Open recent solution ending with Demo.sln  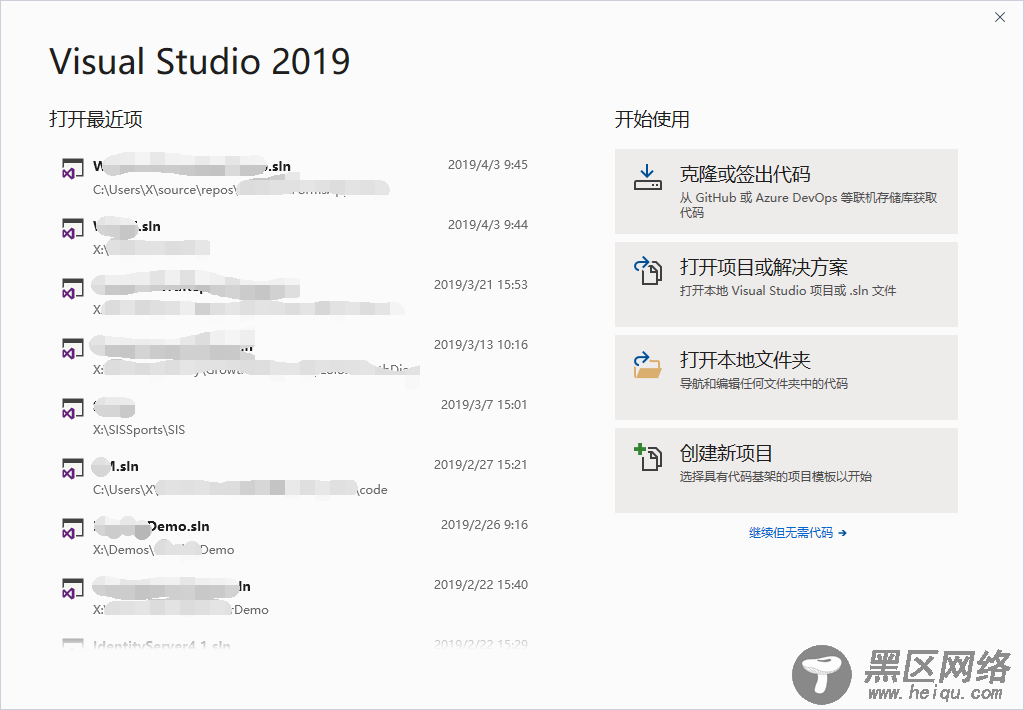(x=294, y=538)
